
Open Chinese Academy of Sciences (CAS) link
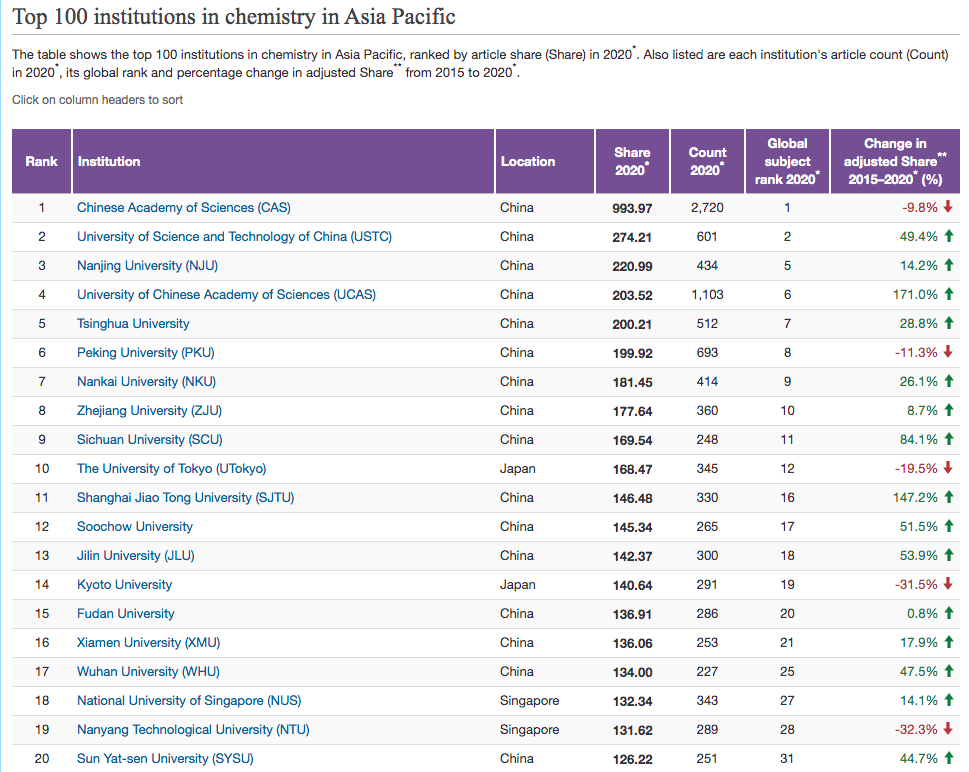click(184, 208)
